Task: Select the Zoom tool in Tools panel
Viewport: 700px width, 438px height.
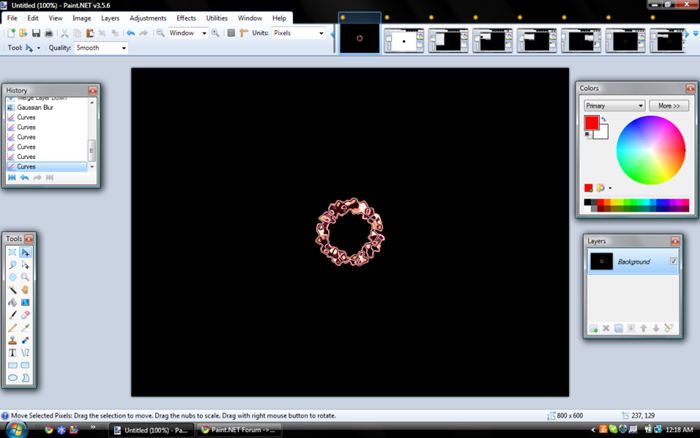Action: 25,277
